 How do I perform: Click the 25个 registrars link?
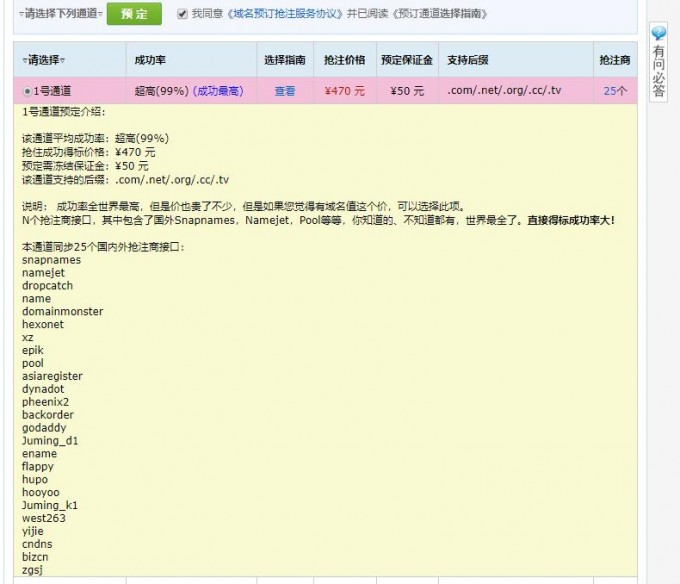(615, 91)
